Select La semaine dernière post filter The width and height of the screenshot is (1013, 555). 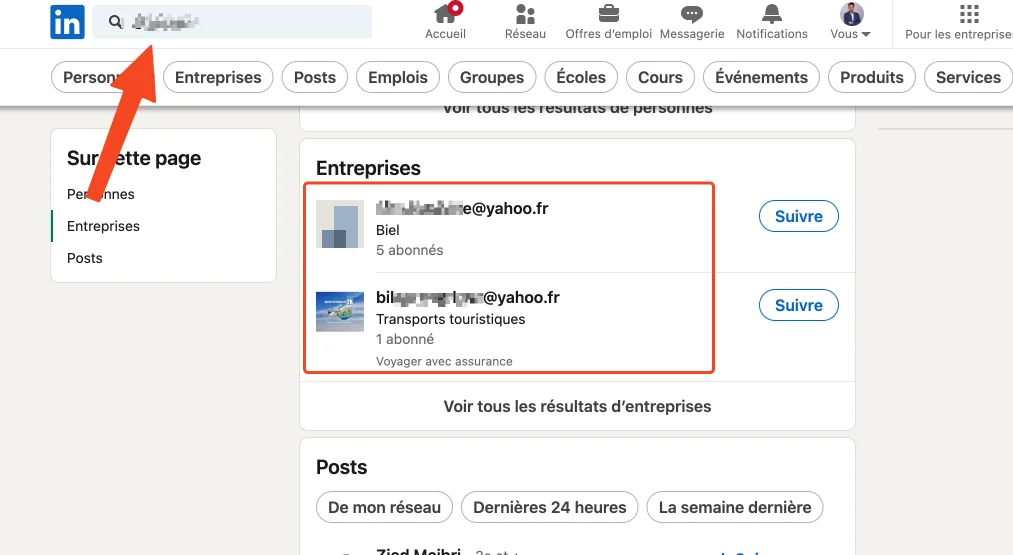tap(735, 507)
